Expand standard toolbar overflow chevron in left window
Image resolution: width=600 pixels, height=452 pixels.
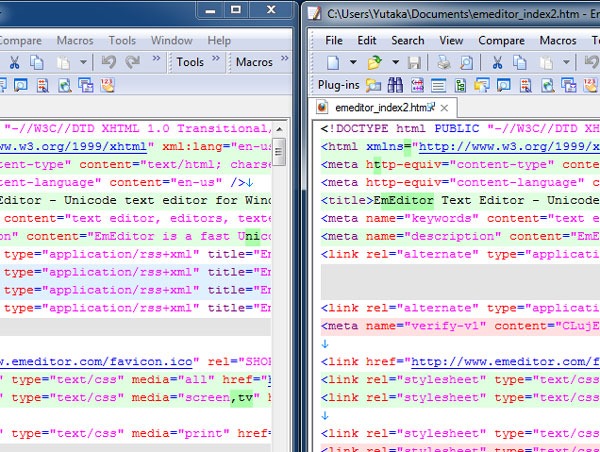click(x=156, y=58)
